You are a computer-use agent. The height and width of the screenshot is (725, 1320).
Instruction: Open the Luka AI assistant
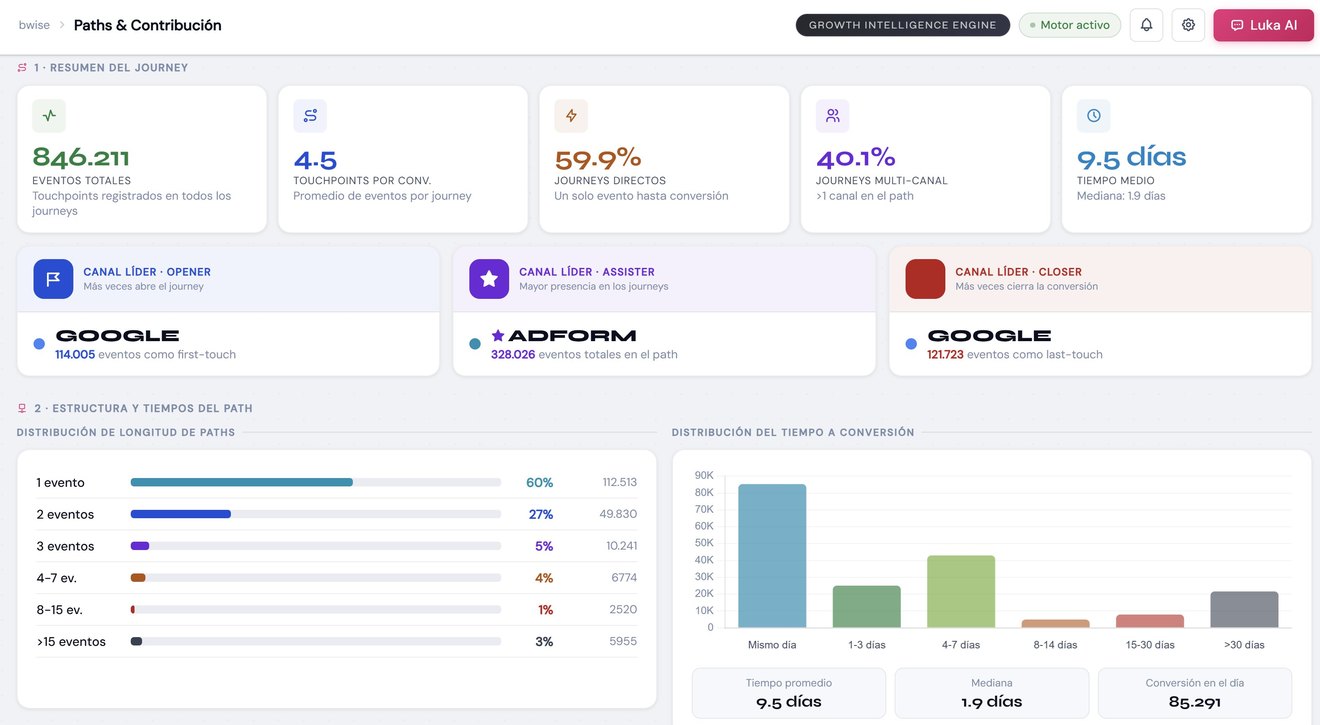pyautogui.click(x=1264, y=25)
